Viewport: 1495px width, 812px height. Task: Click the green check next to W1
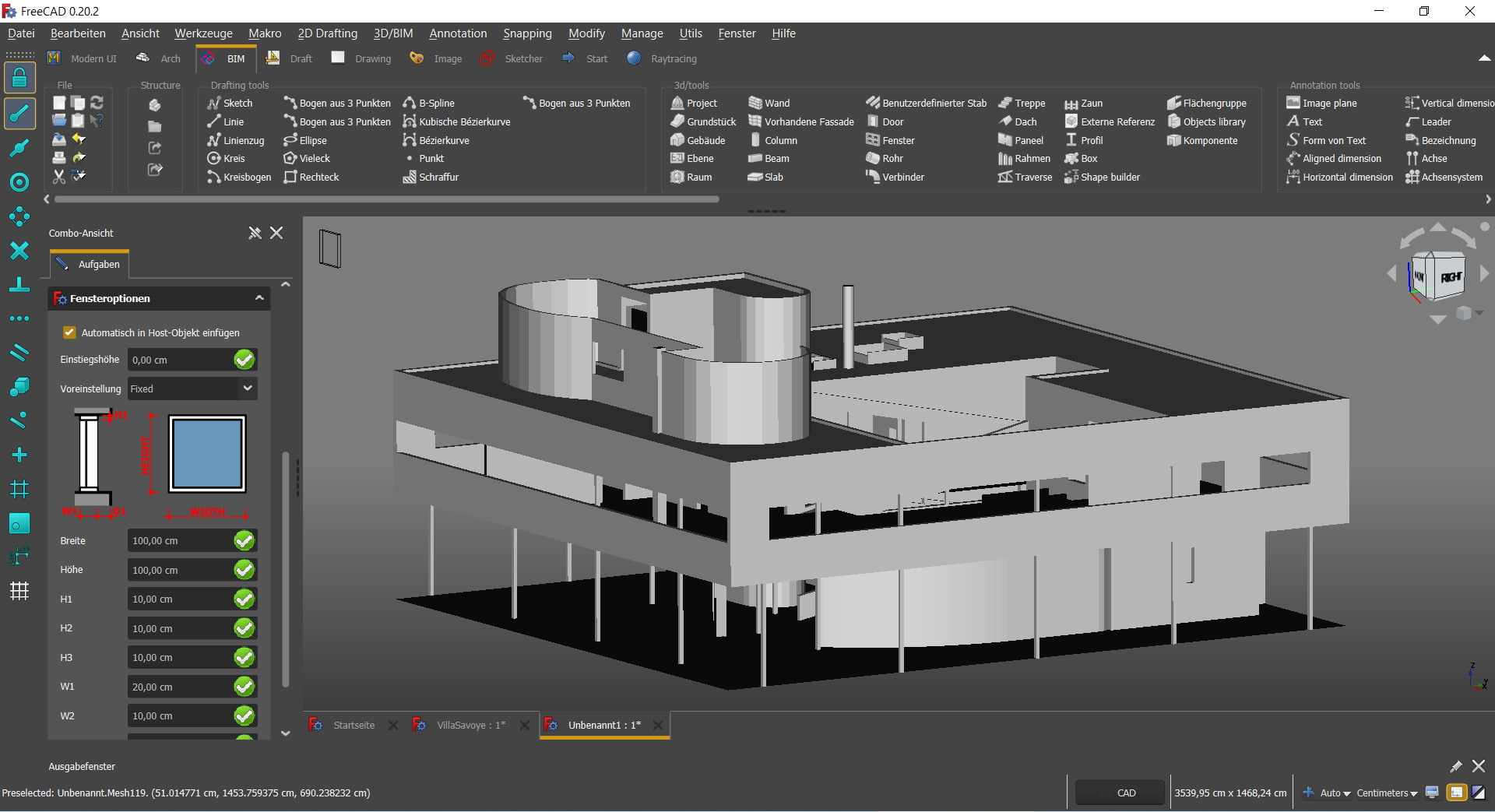tap(244, 687)
